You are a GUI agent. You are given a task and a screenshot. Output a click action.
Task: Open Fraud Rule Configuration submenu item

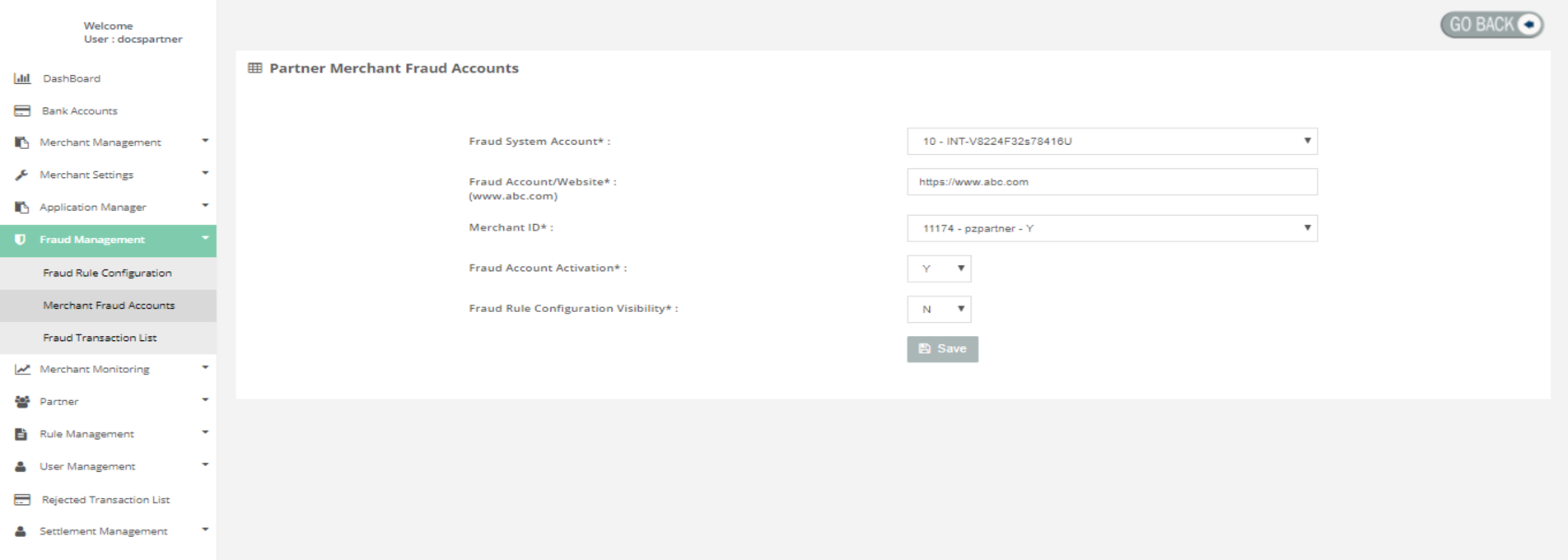pyautogui.click(x=107, y=273)
